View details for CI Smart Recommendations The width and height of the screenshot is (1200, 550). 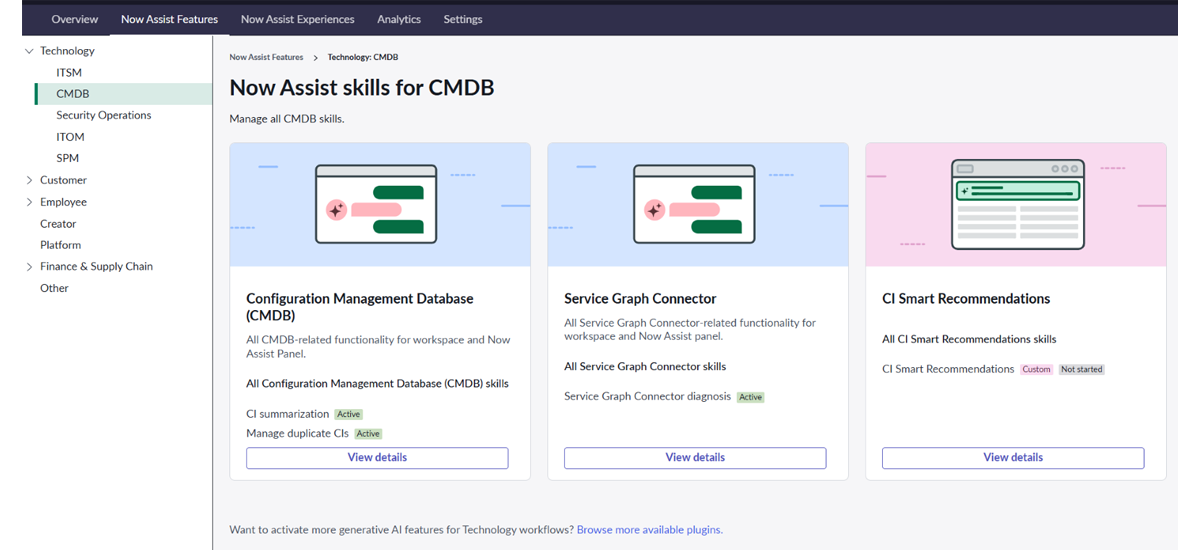coord(1013,458)
